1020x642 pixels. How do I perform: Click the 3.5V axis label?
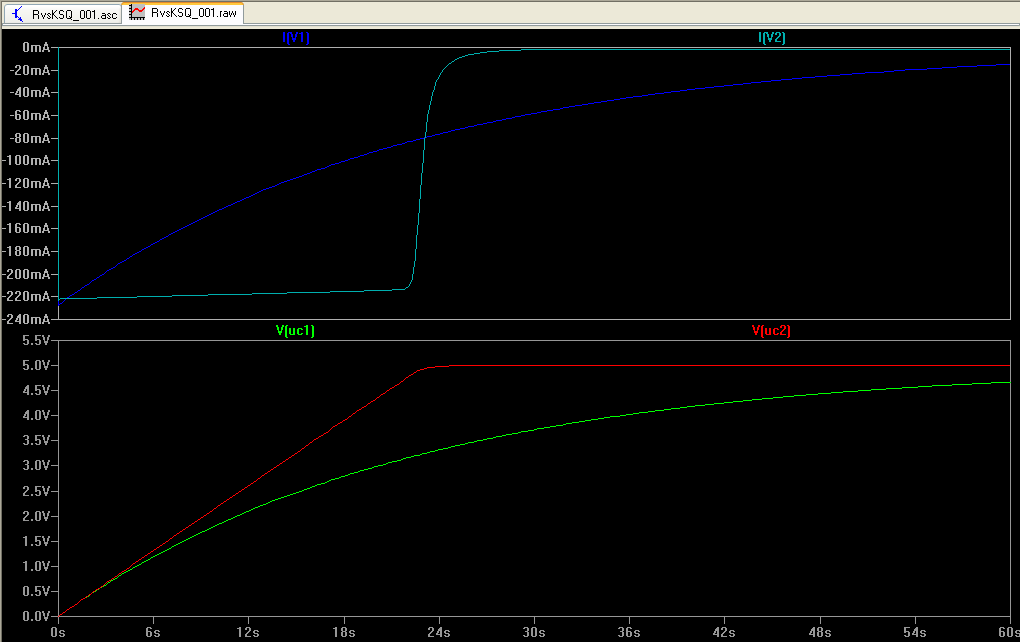[36, 440]
